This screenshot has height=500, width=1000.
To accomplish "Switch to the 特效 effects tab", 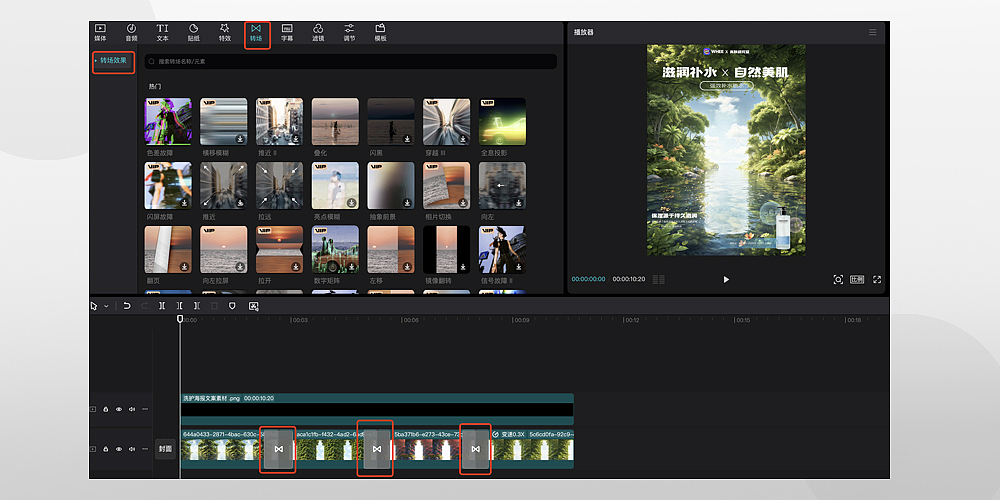I will (x=224, y=33).
